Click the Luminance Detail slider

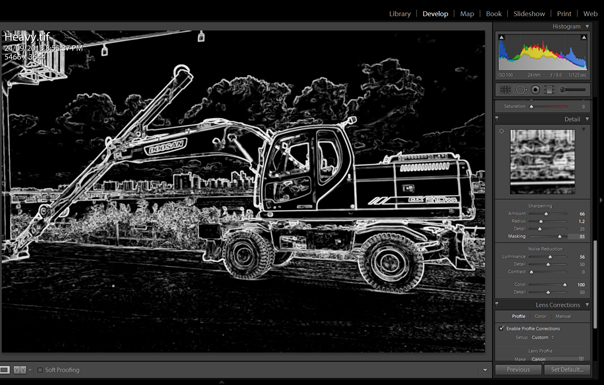pyautogui.click(x=548, y=264)
